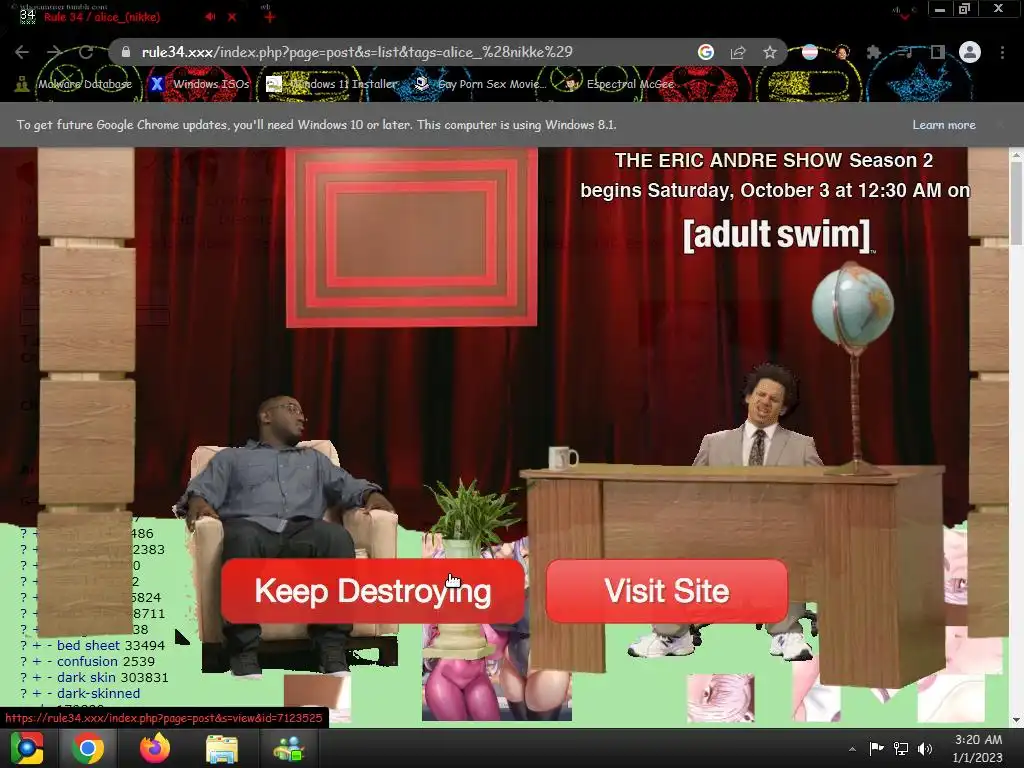The image size is (1024, 768).
Task: Click the address bar URL text
Action: tap(357, 52)
